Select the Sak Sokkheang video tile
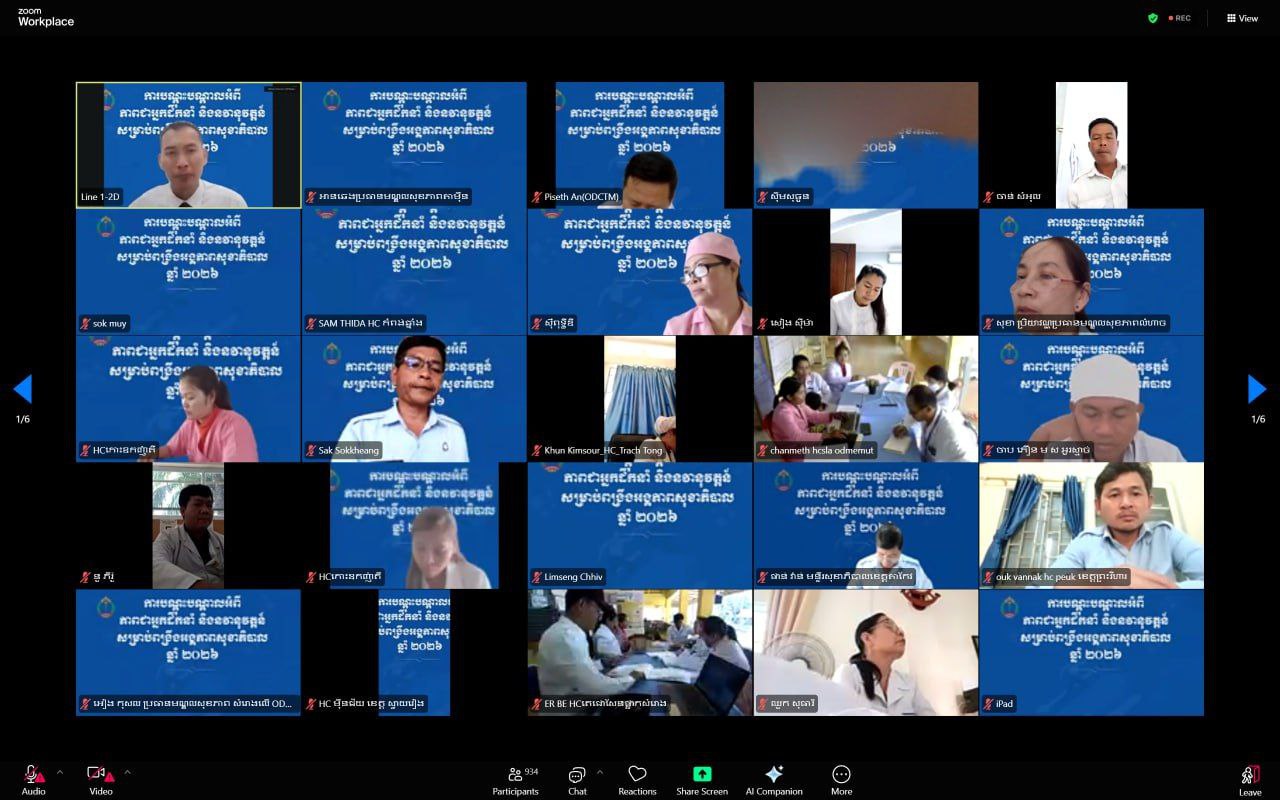 click(414, 398)
